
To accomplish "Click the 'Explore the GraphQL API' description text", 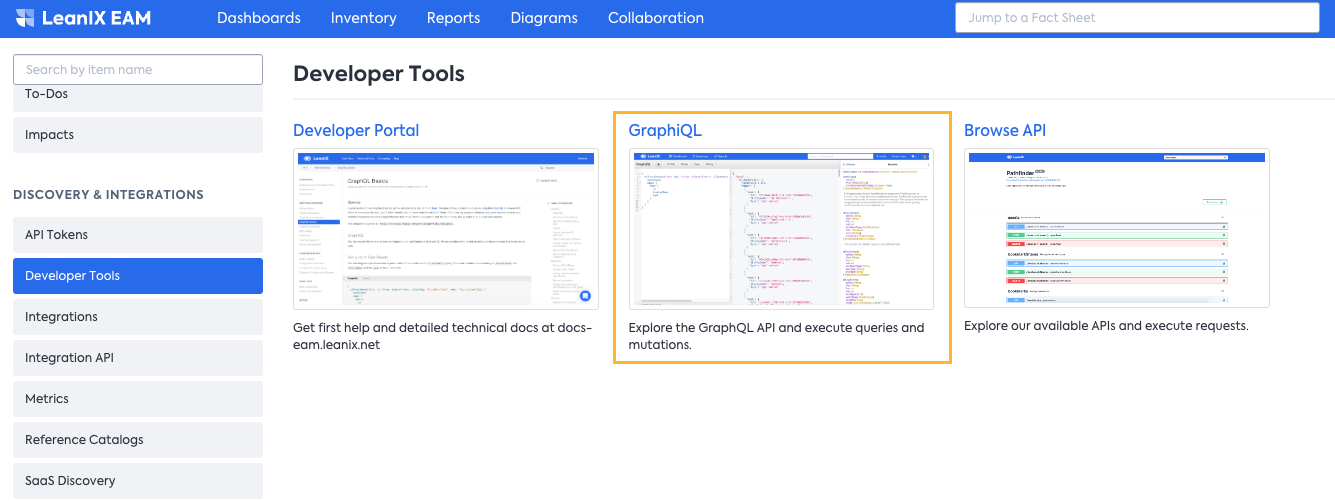I will pyautogui.click(x=777, y=336).
